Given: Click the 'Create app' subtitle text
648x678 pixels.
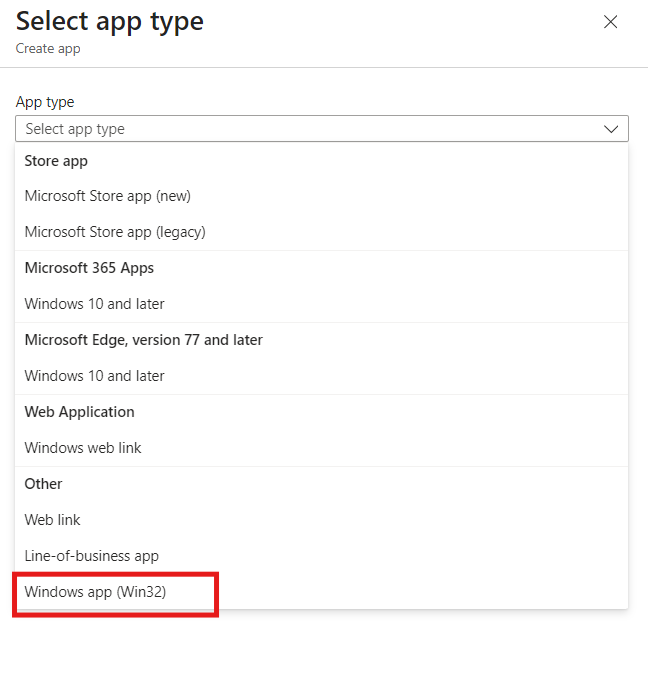Looking at the screenshot, I should (48, 49).
